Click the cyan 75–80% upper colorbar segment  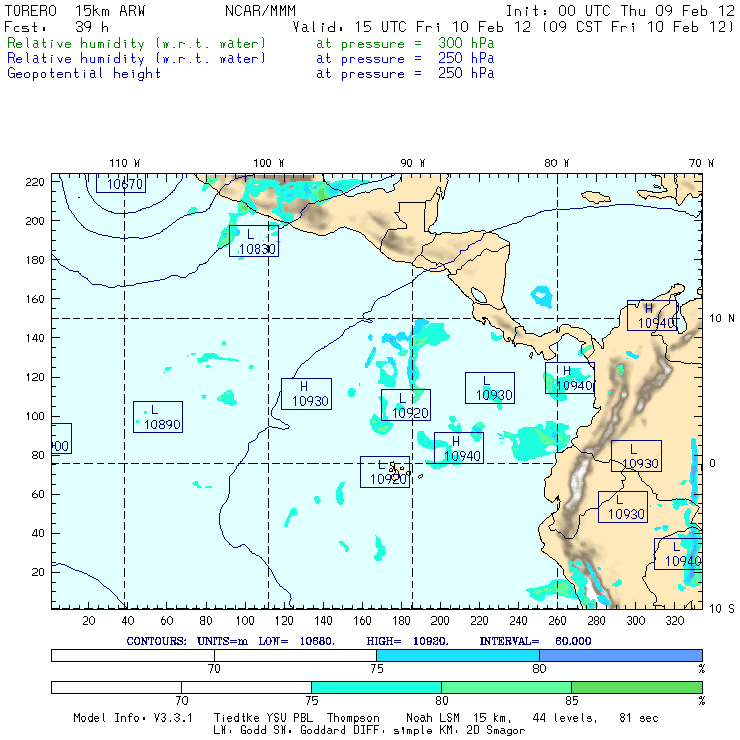click(458, 655)
